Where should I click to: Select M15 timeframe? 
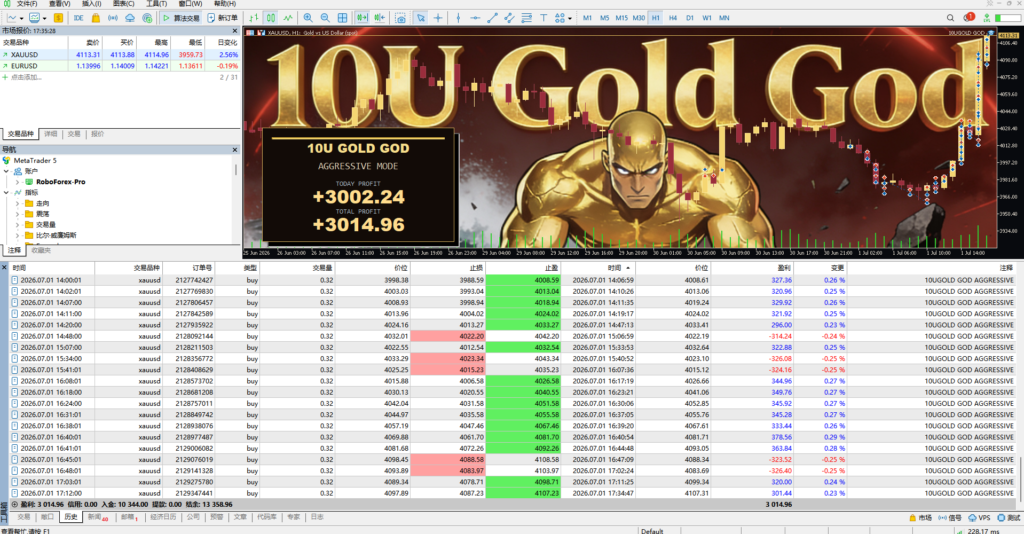tap(621, 18)
